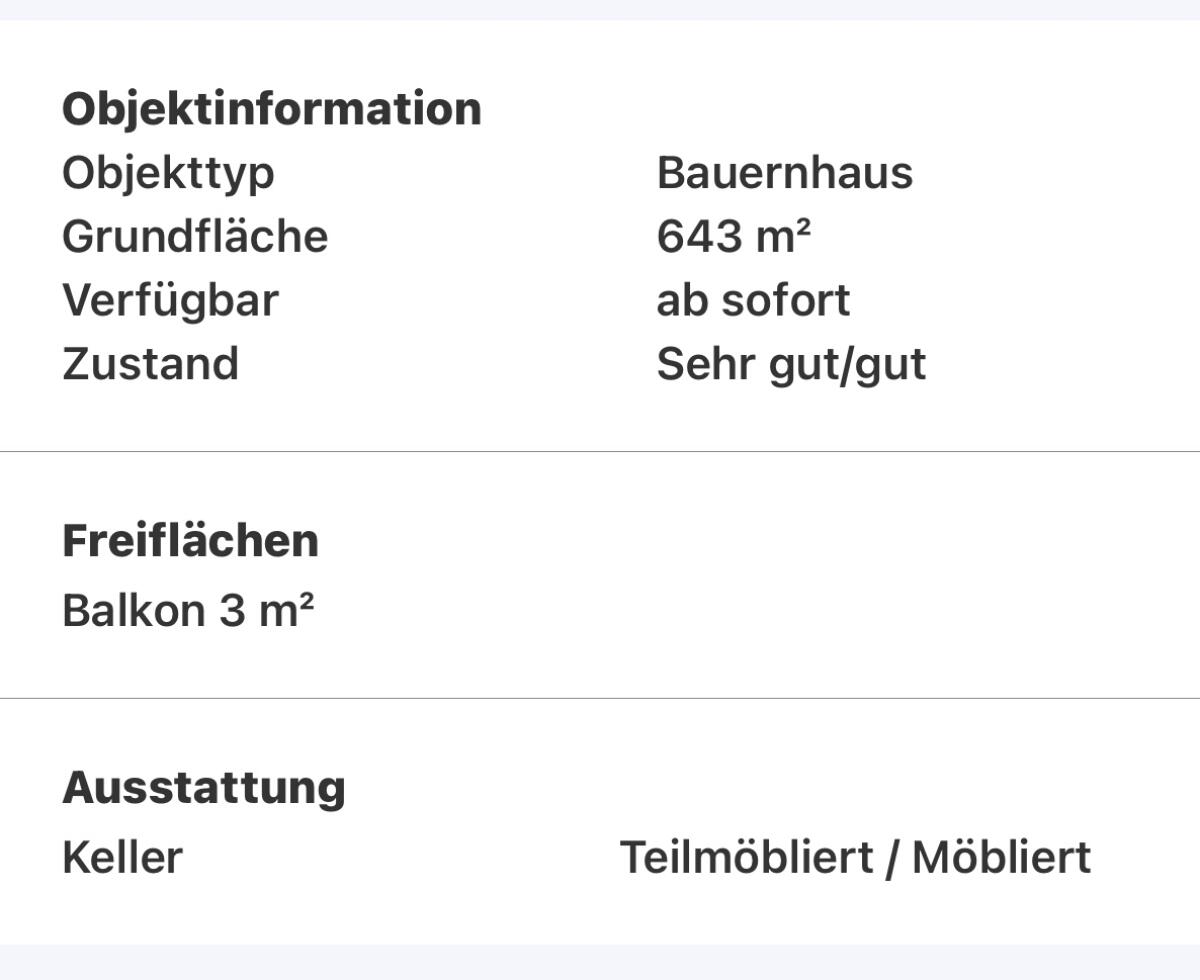Click the Zustand label
The image size is (1200, 980).
[x=150, y=364]
